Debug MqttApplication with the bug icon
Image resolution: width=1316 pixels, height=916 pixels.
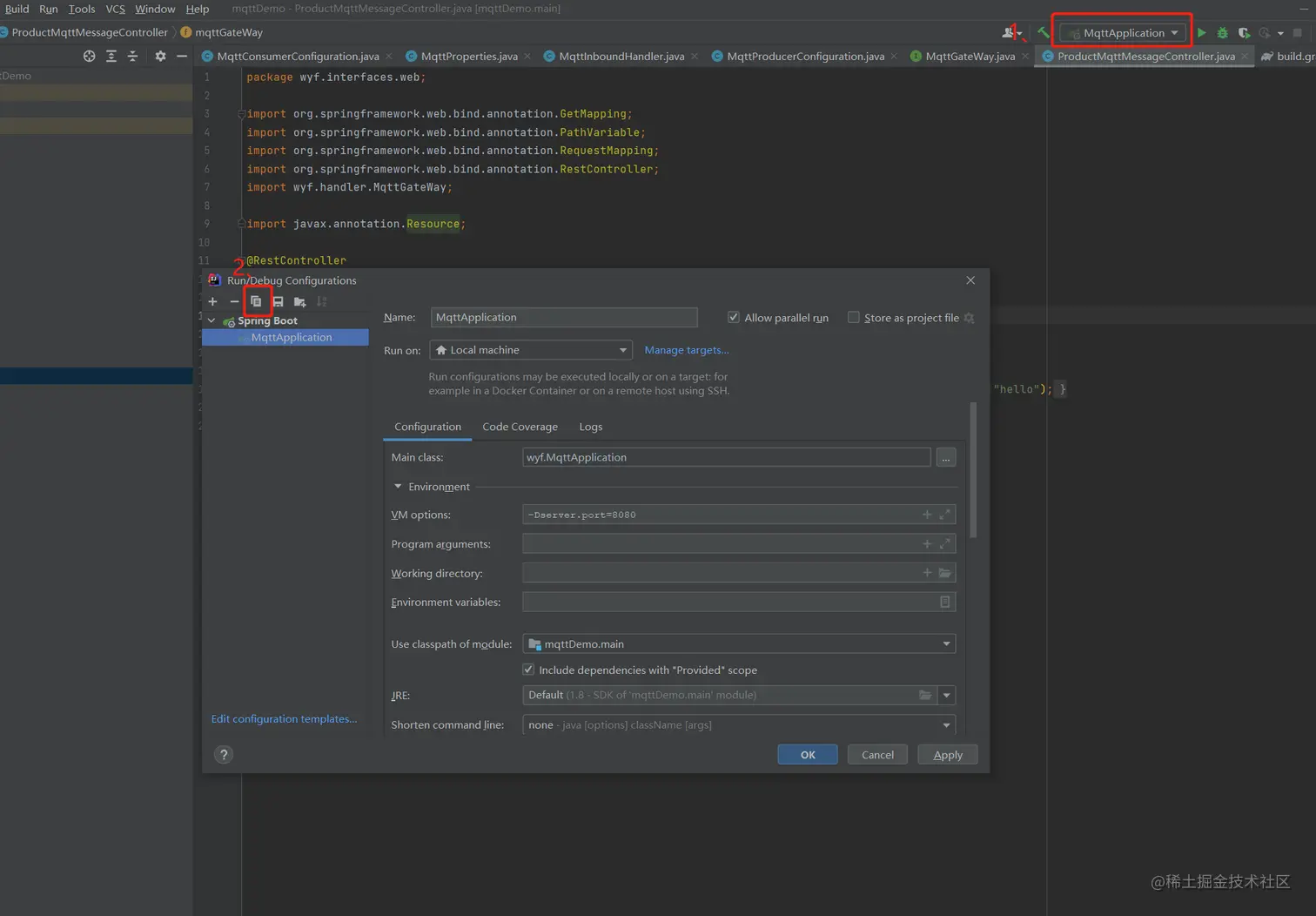(1222, 33)
